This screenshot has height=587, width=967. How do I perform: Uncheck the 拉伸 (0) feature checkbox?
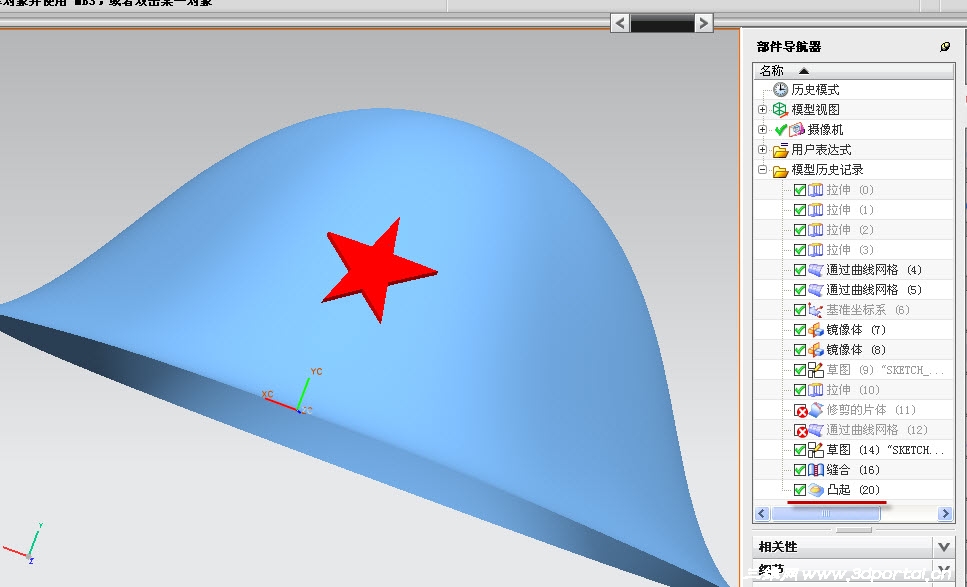(800, 190)
